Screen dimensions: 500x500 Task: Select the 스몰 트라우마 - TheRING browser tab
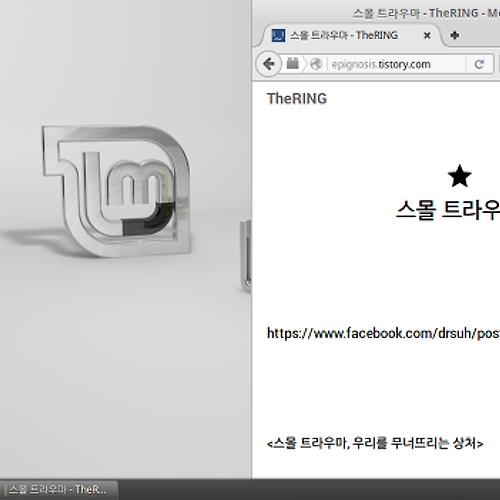tap(343, 35)
